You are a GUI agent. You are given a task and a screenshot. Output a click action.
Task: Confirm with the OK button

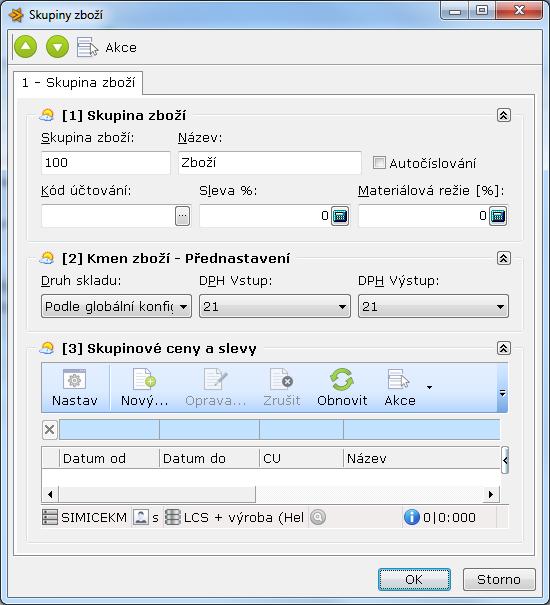414,579
